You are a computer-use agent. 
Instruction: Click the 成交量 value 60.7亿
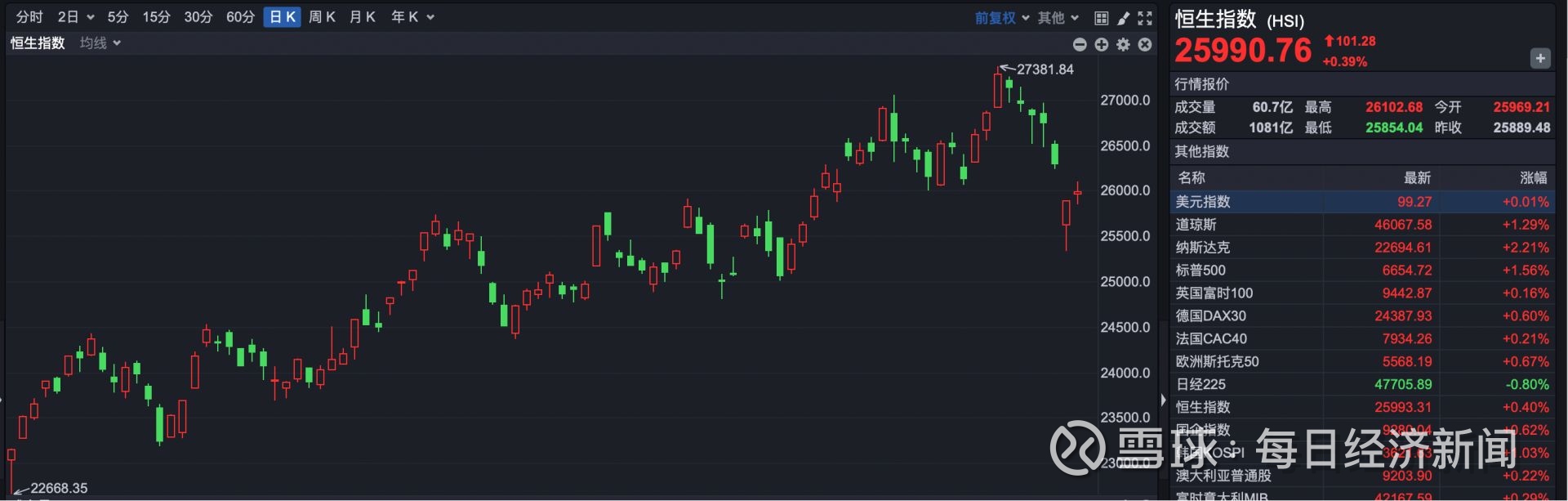click(x=1272, y=107)
